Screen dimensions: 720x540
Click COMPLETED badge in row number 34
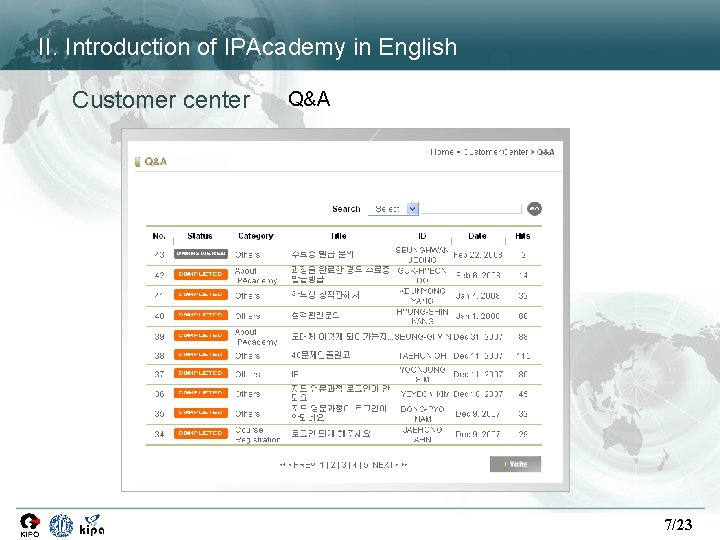click(x=201, y=433)
